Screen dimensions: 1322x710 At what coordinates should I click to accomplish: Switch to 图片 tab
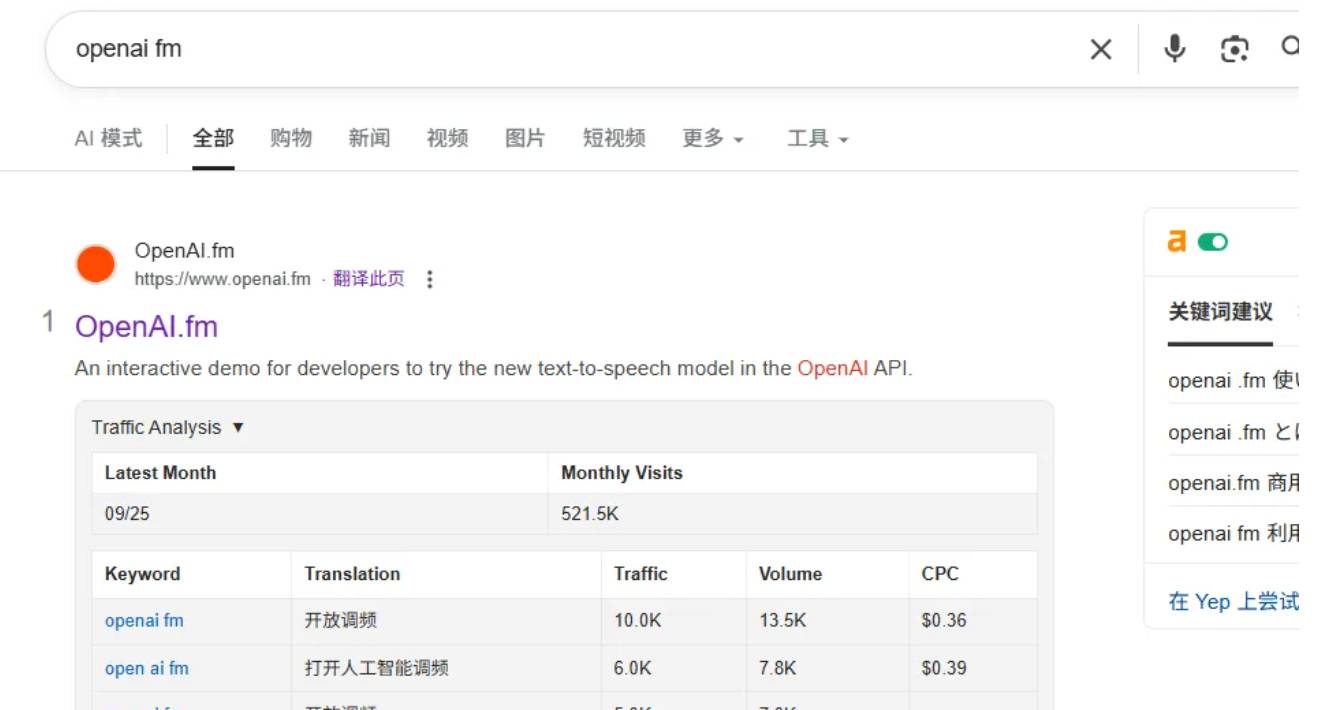pos(525,139)
